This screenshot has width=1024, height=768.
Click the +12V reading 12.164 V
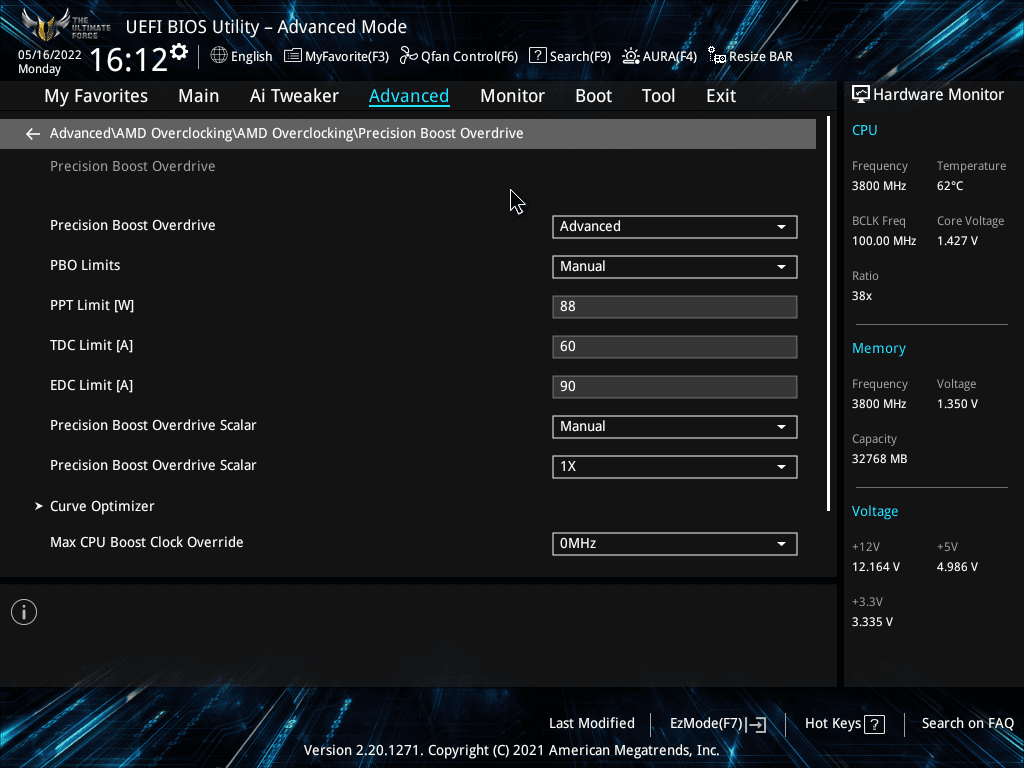tap(876, 567)
